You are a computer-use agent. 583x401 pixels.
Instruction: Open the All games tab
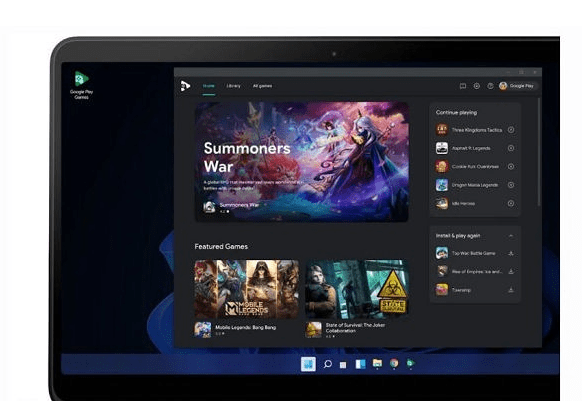pyautogui.click(x=262, y=86)
